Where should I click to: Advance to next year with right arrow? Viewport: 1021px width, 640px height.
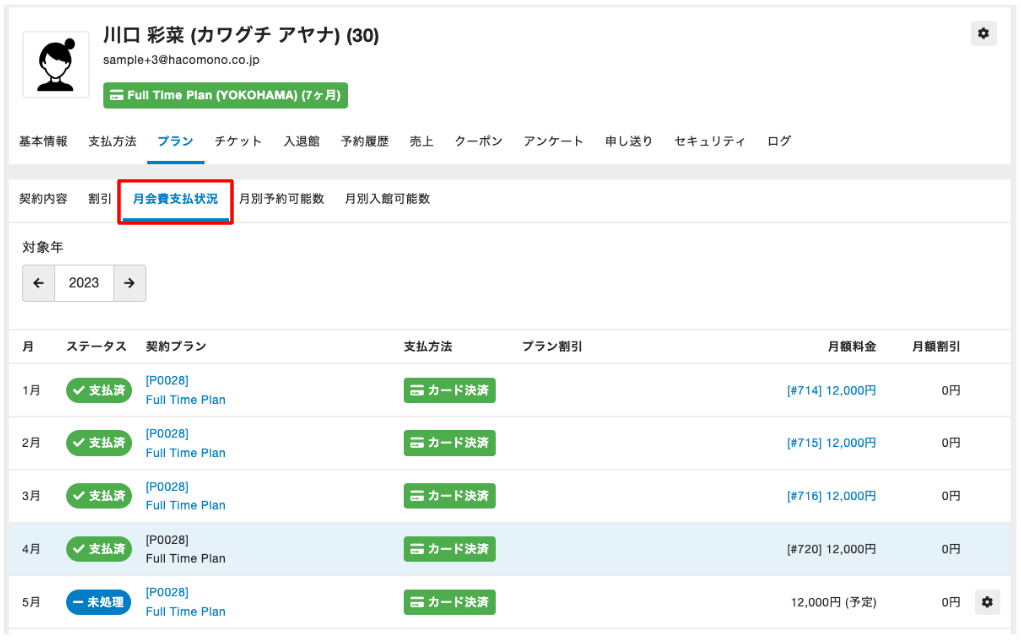coord(129,283)
